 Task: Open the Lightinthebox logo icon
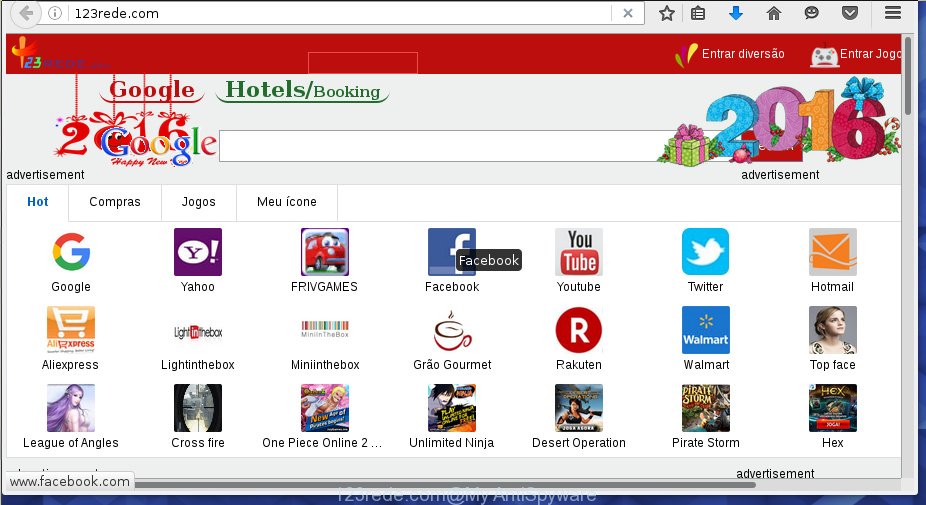[198, 332]
